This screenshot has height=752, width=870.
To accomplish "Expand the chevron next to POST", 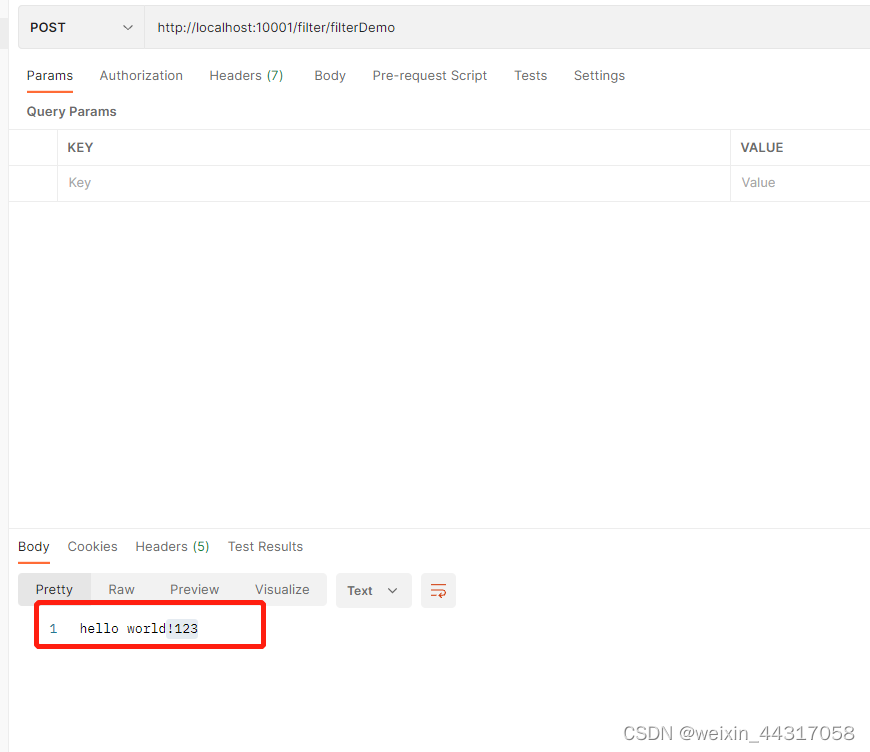I will pyautogui.click(x=126, y=28).
